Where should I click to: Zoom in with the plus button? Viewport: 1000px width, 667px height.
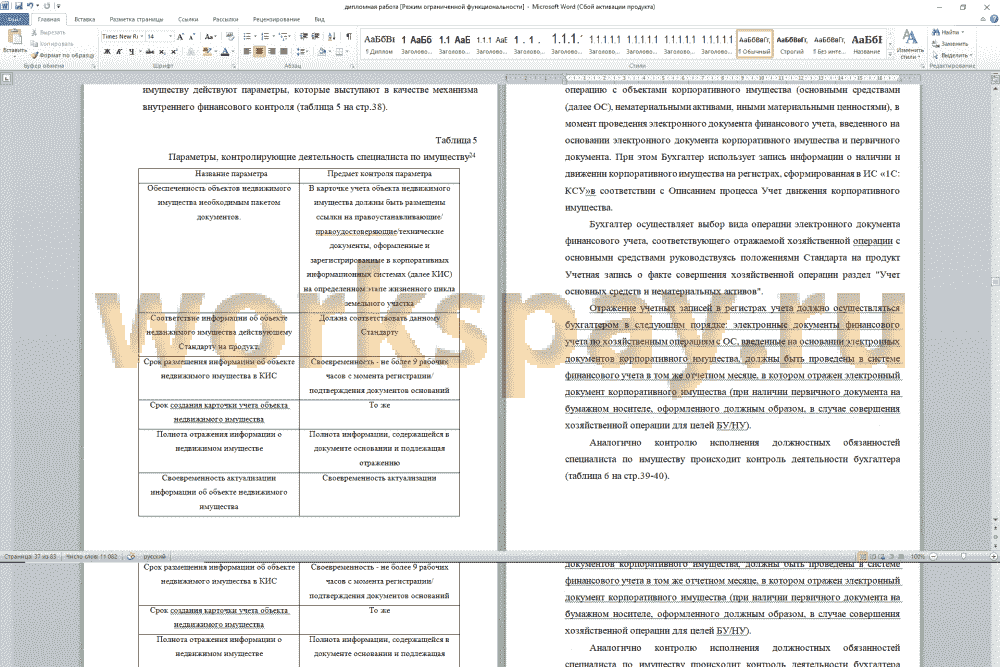tap(994, 557)
